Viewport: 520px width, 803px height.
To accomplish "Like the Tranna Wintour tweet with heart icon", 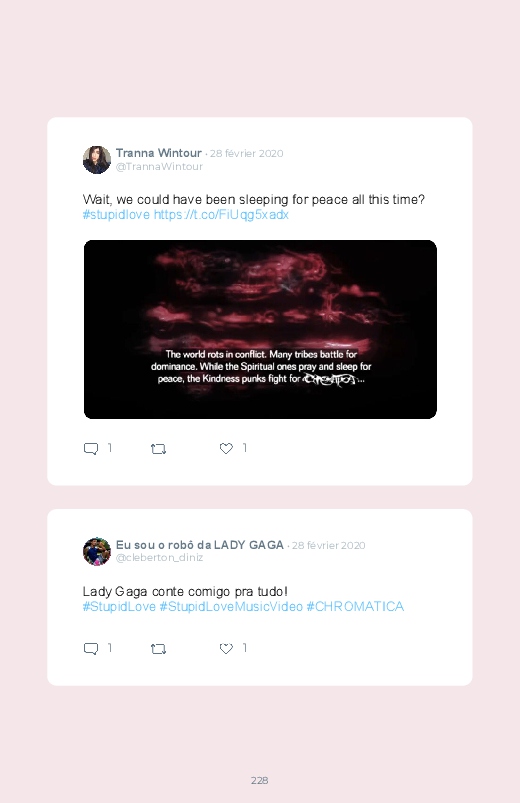I will (x=226, y=449).
